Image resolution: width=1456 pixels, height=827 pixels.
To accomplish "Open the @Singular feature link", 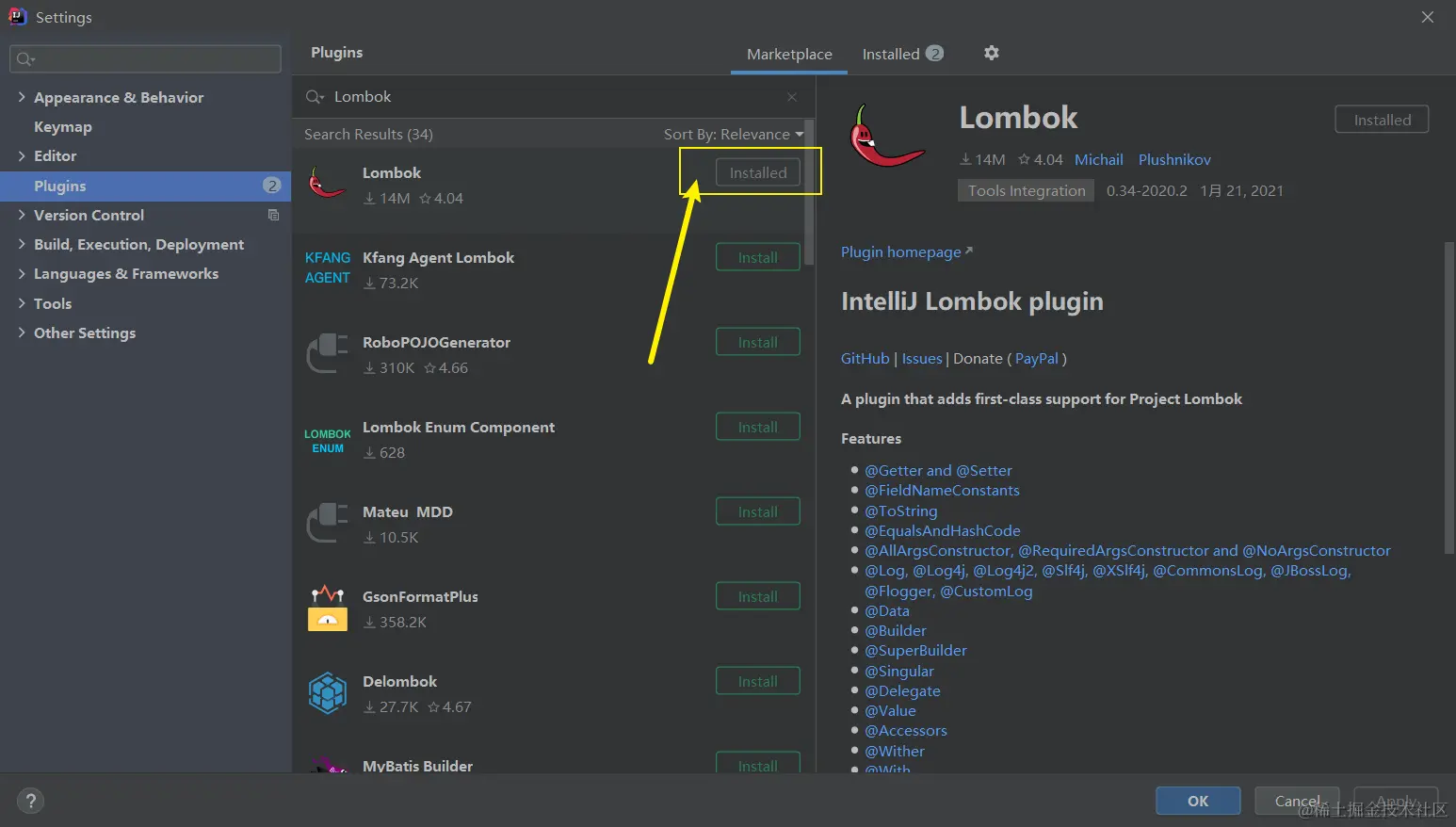I will [899, 672].
